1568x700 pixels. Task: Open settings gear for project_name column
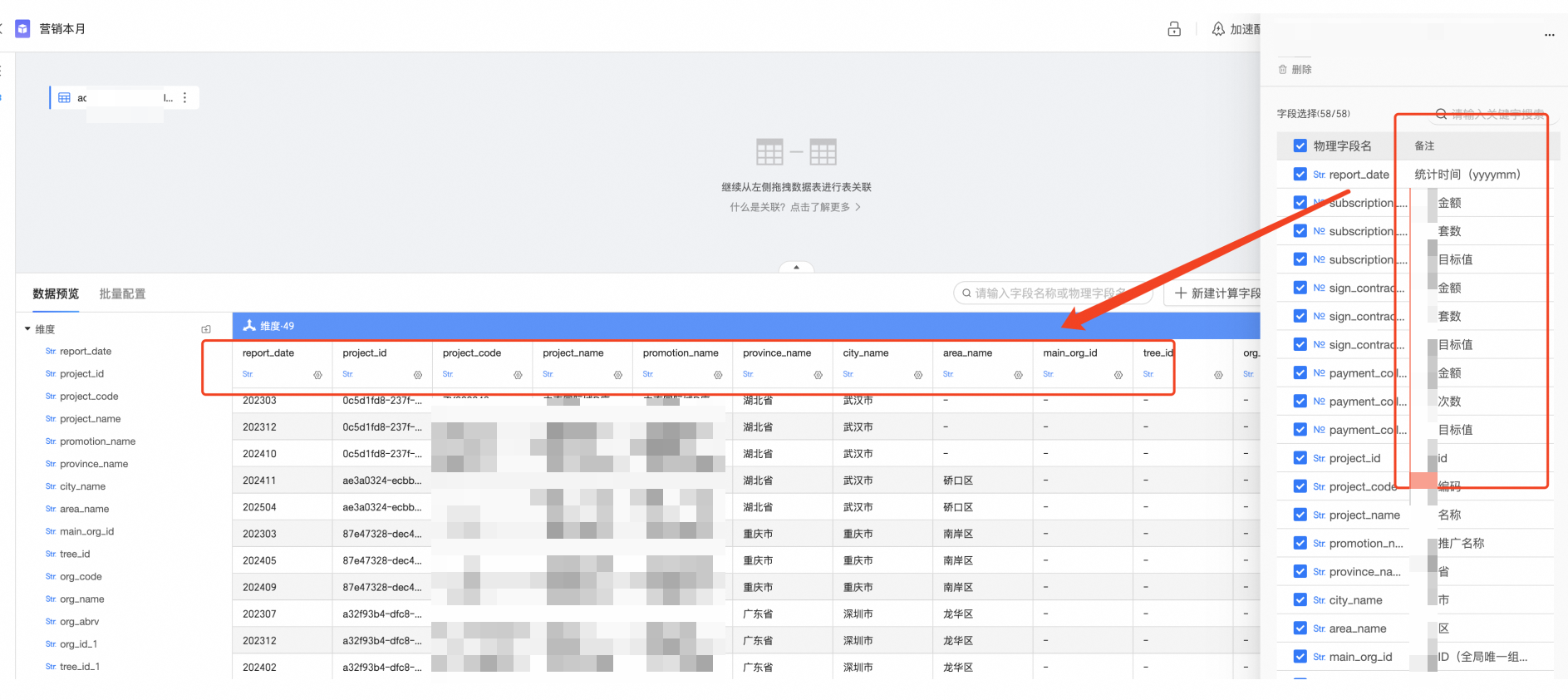(x=617, y=375)
